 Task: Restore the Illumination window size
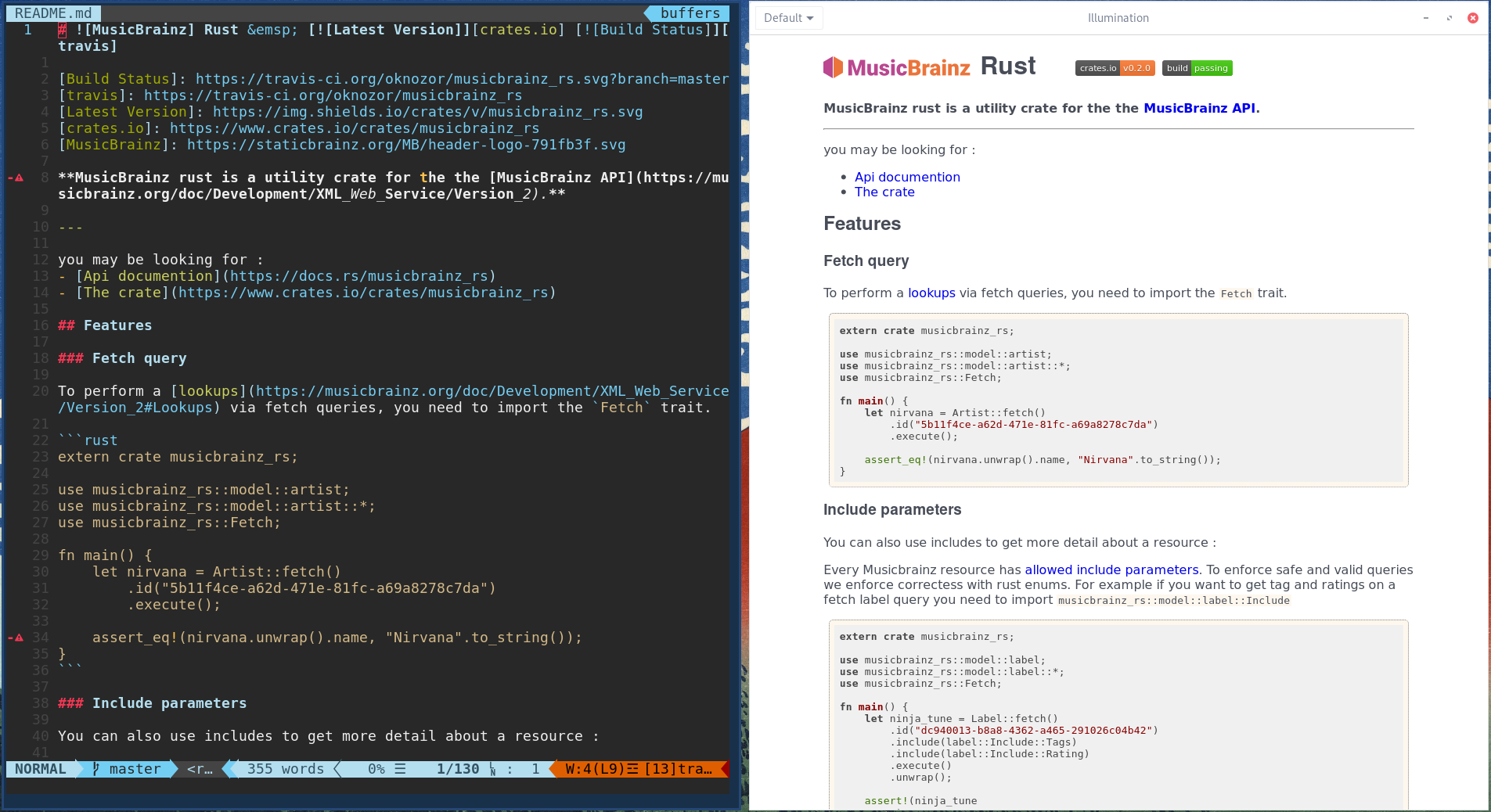click(x=1450, y=18)
